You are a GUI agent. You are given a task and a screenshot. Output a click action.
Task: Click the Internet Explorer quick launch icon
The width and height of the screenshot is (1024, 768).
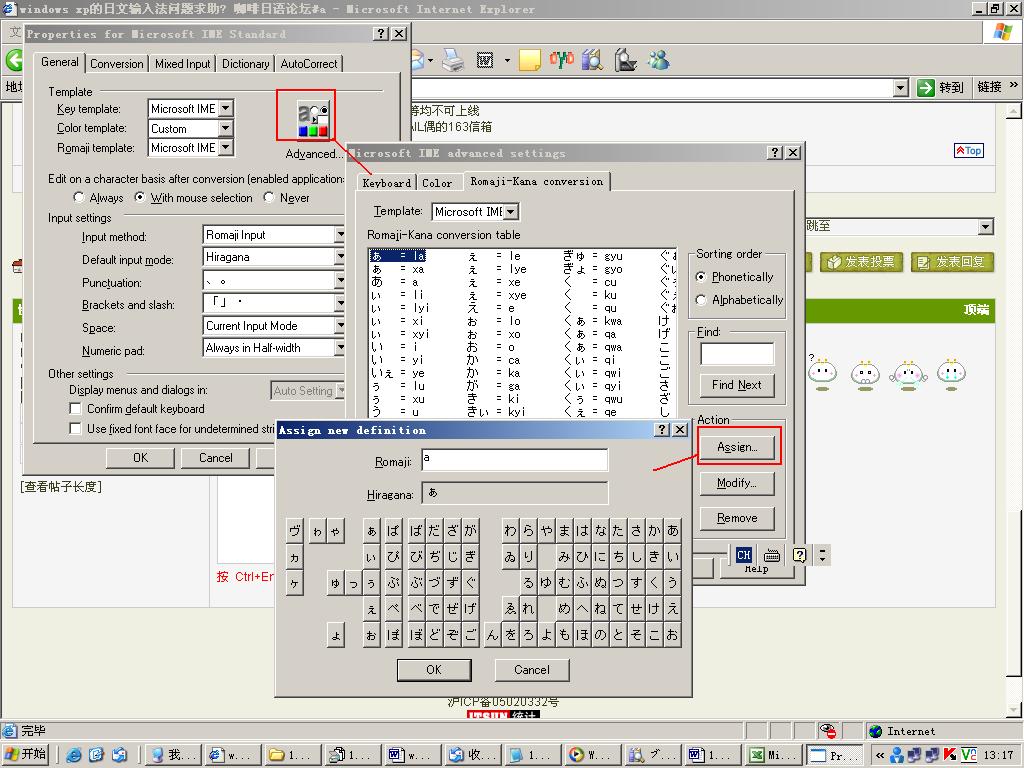click(x=74, y=755)
